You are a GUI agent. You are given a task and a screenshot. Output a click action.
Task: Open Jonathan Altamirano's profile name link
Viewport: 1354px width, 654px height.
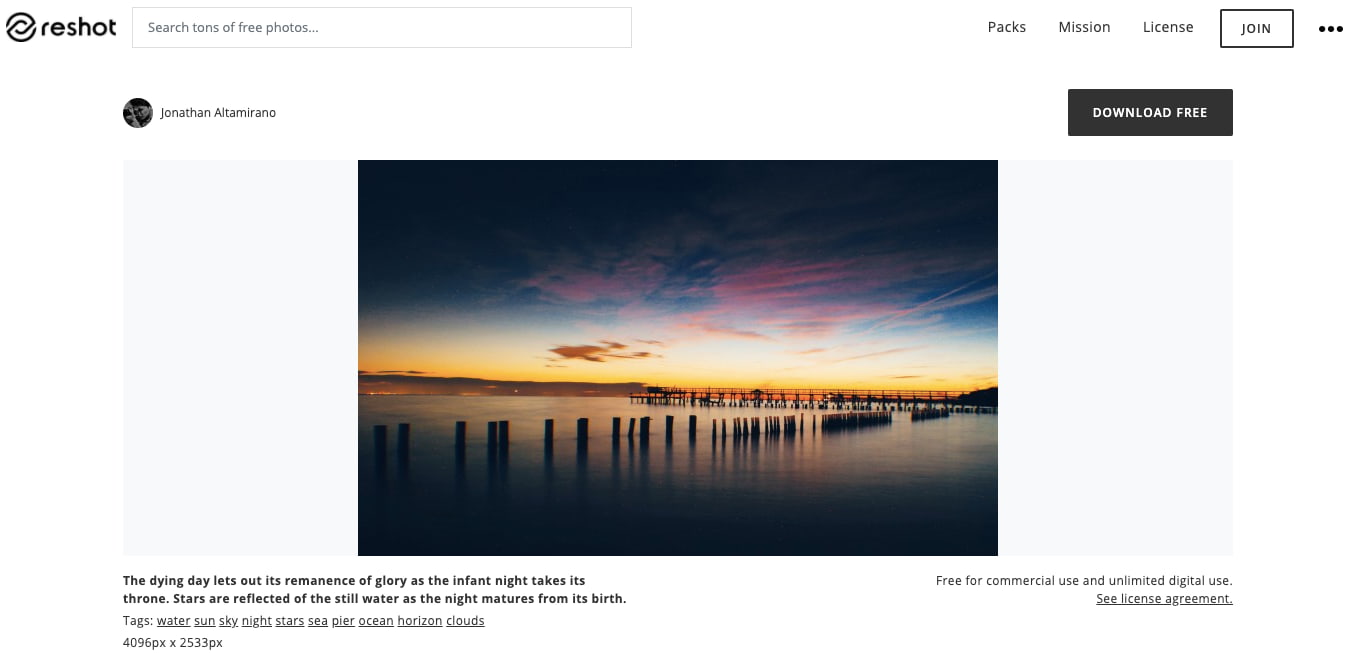[218, 113]
